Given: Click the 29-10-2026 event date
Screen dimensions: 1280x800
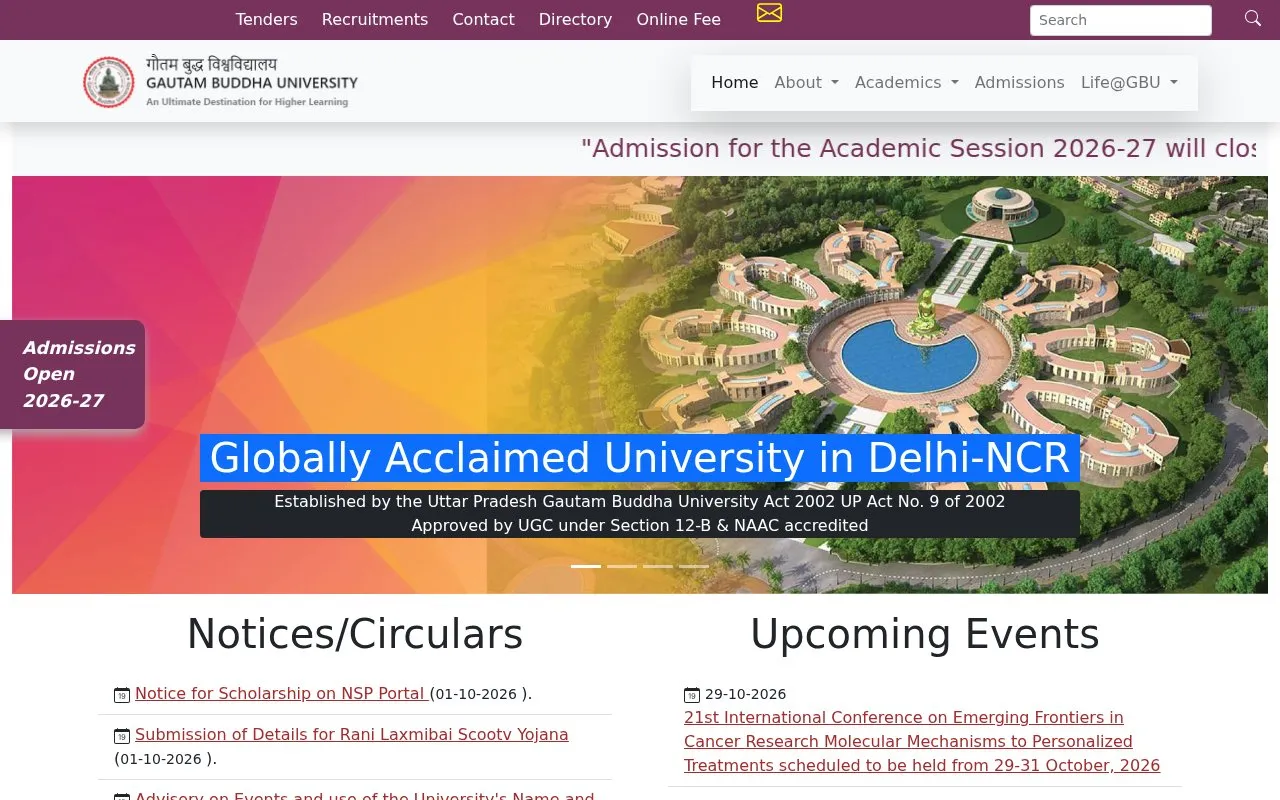Looking at the screenshot, I should click(x=745, y=694).
